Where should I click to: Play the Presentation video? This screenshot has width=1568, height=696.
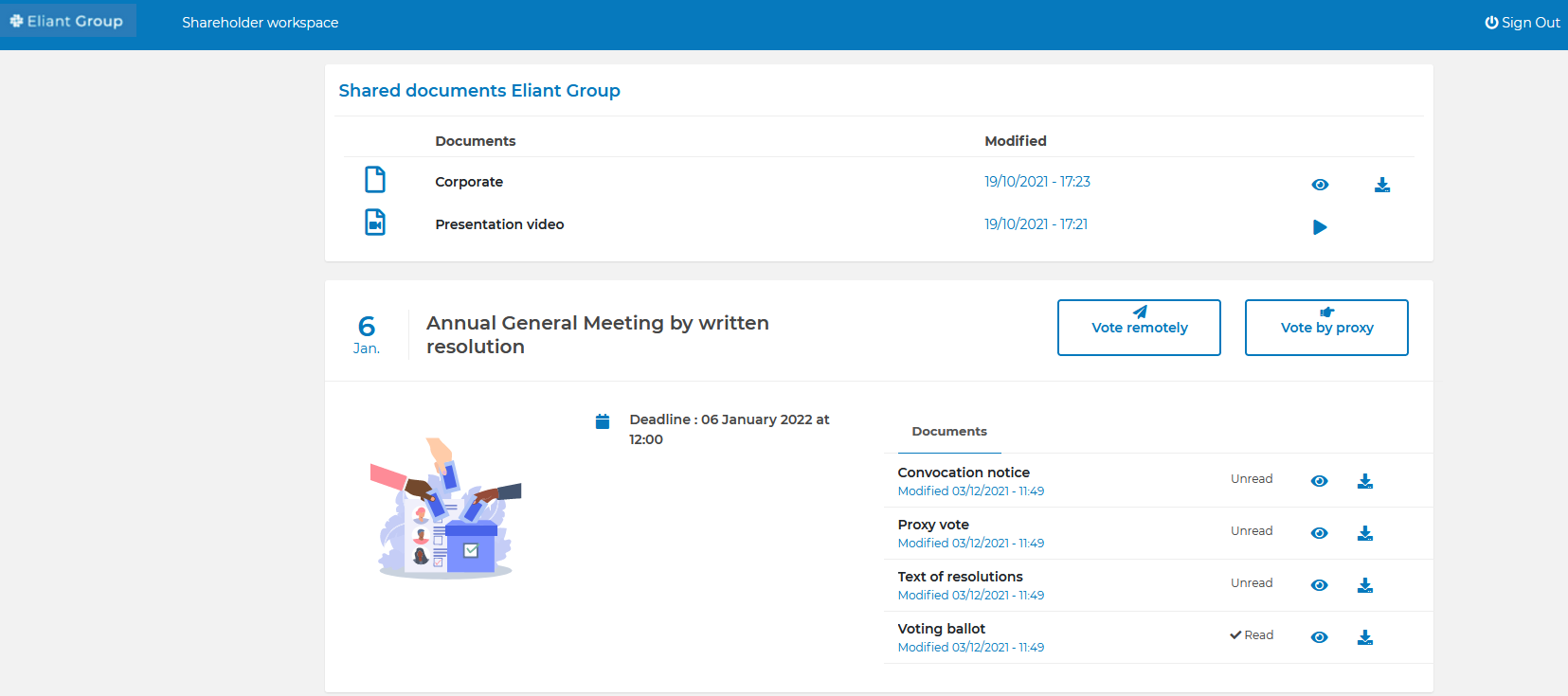click(x=1320, y=227)
